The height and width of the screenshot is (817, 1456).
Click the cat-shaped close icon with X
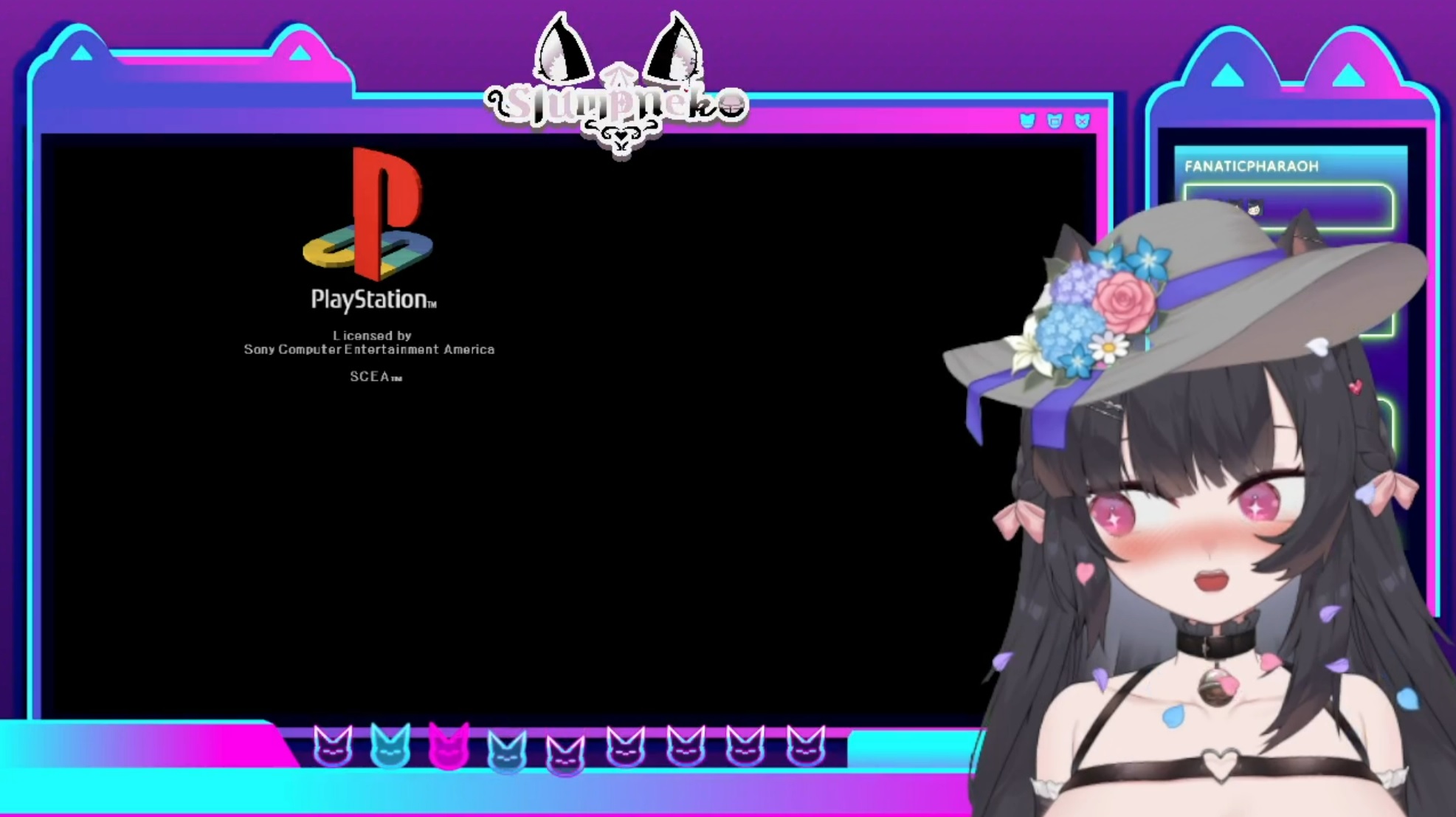(1082, 121)
